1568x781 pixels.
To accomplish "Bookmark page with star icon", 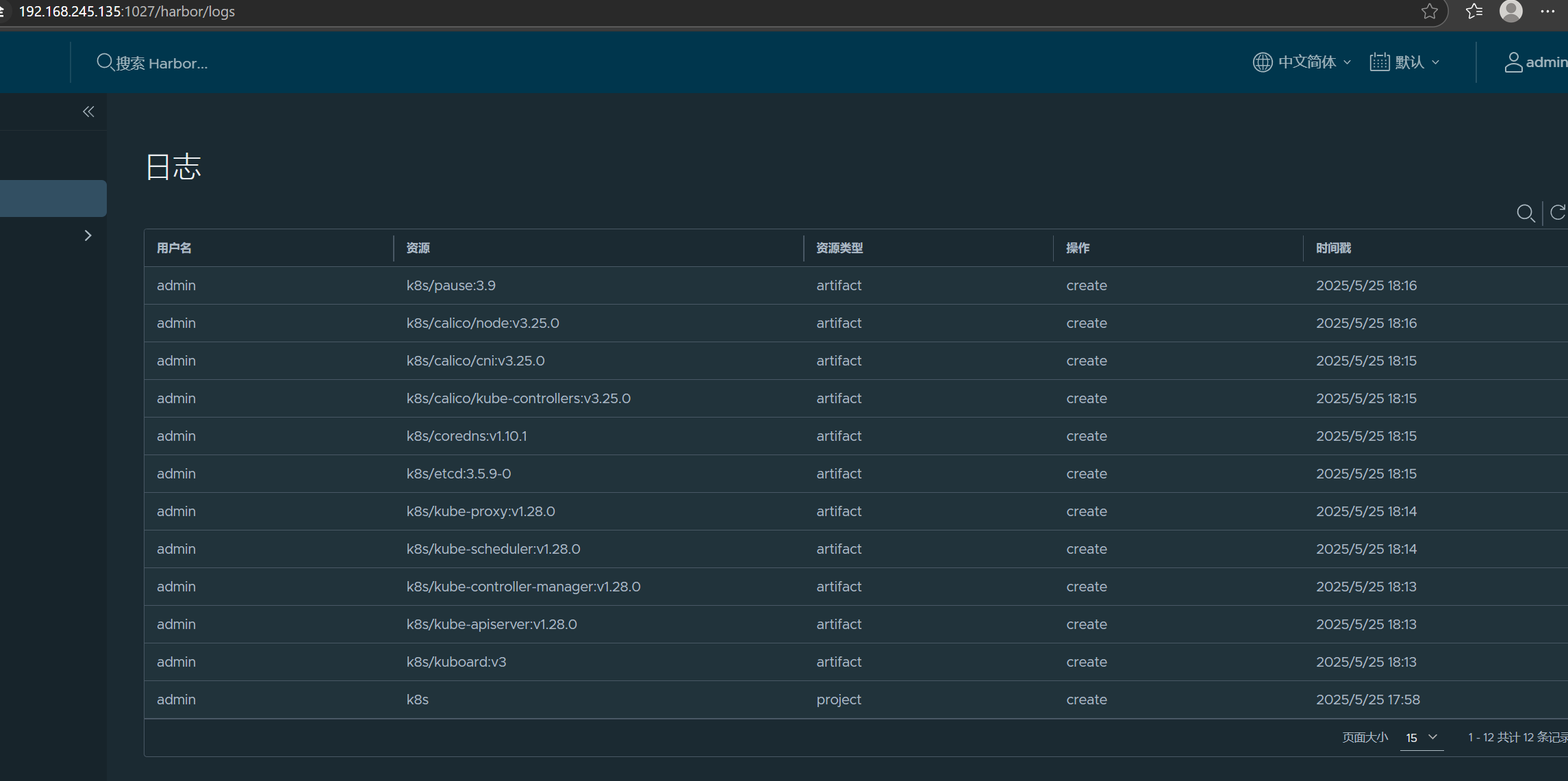I will (x=1429, y=12).
